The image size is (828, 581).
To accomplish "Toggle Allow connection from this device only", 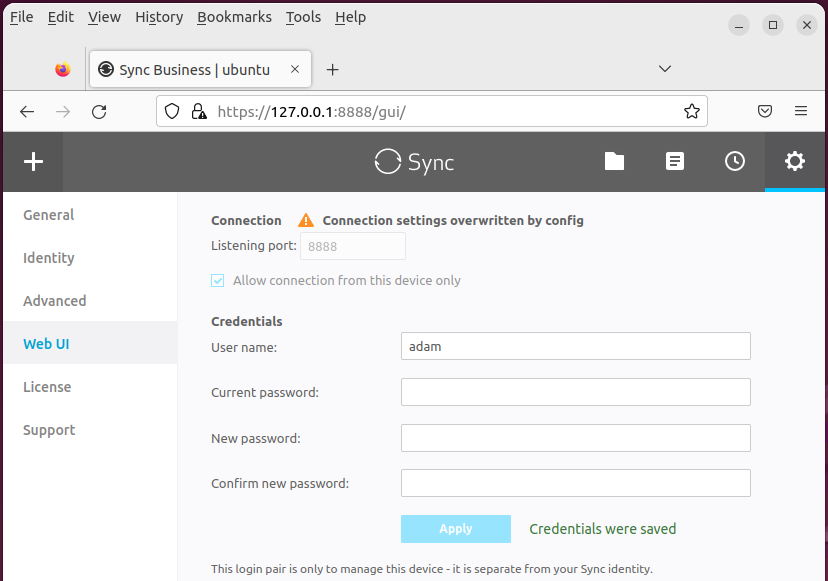I will [218, 280].
